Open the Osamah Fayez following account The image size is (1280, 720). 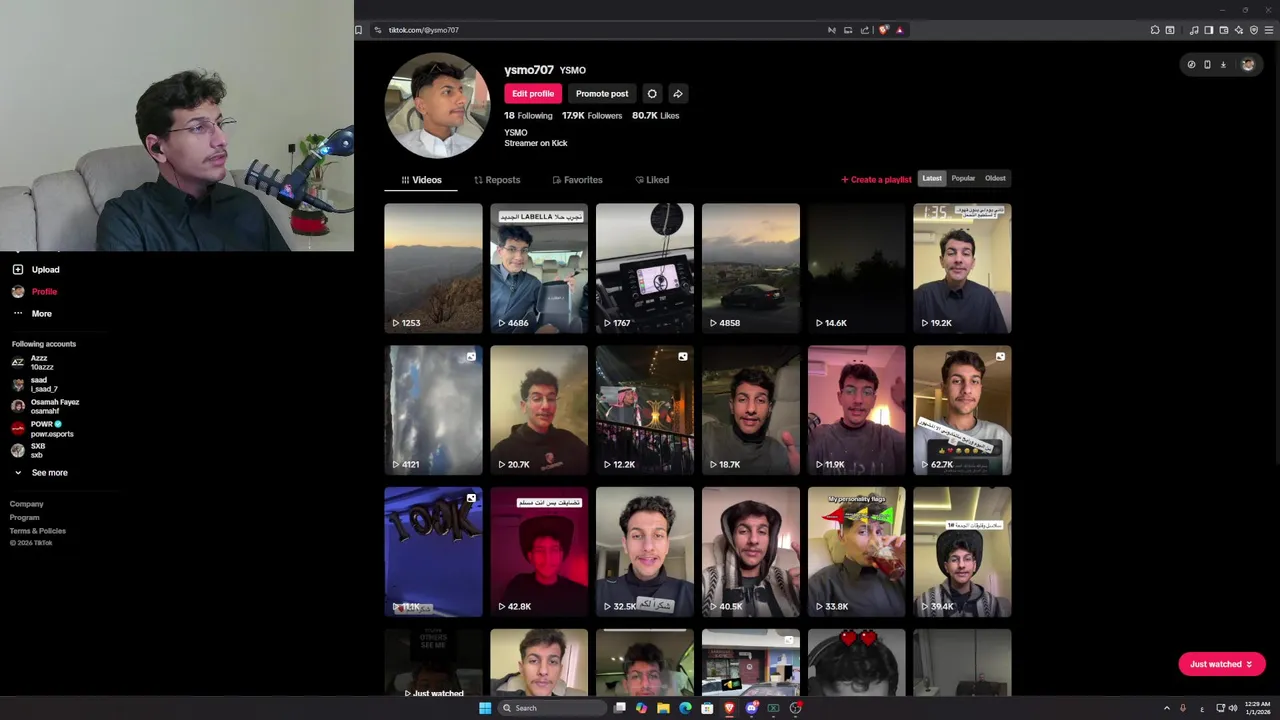[x=45, y=406]
